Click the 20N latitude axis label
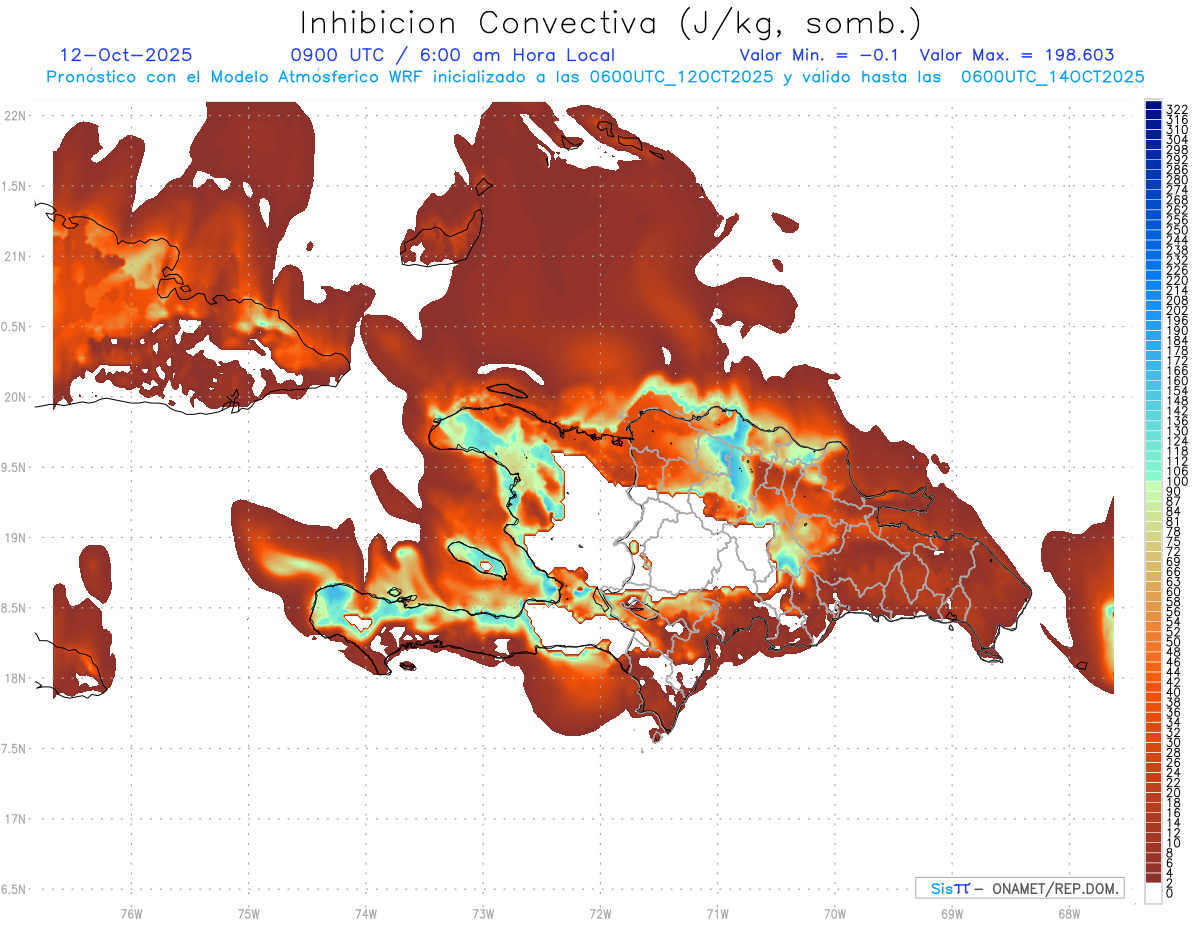Screen dimensions: 1200x927 [x=14, y=397]
